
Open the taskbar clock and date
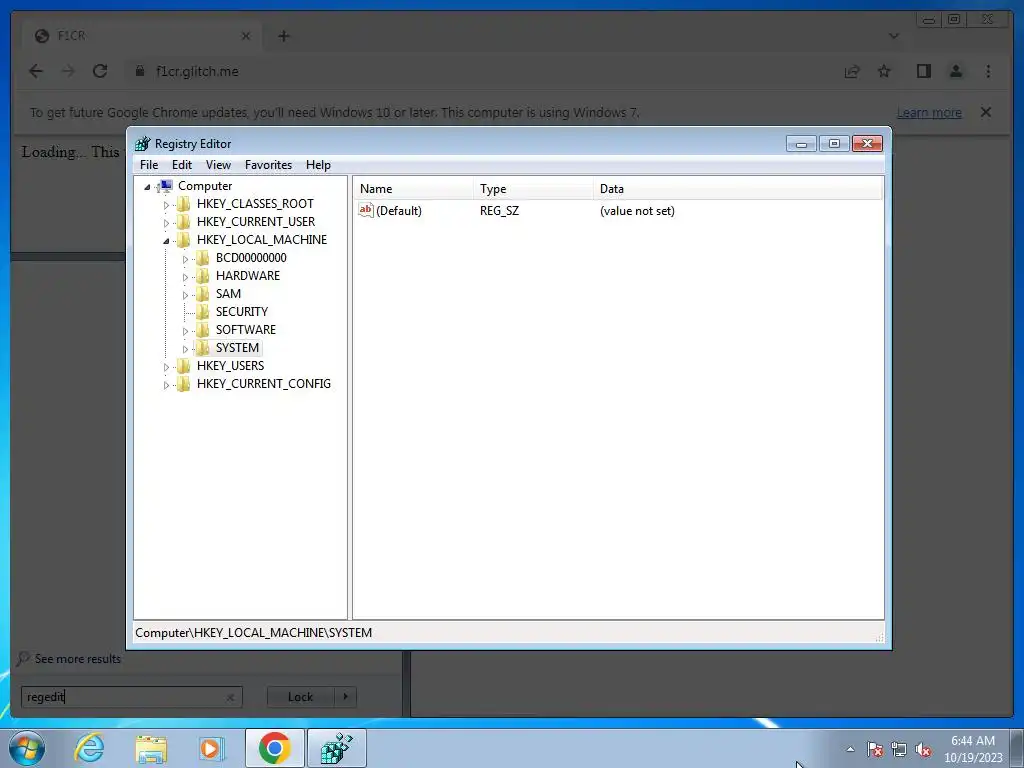pyautogui.click(x=973, y=749)
